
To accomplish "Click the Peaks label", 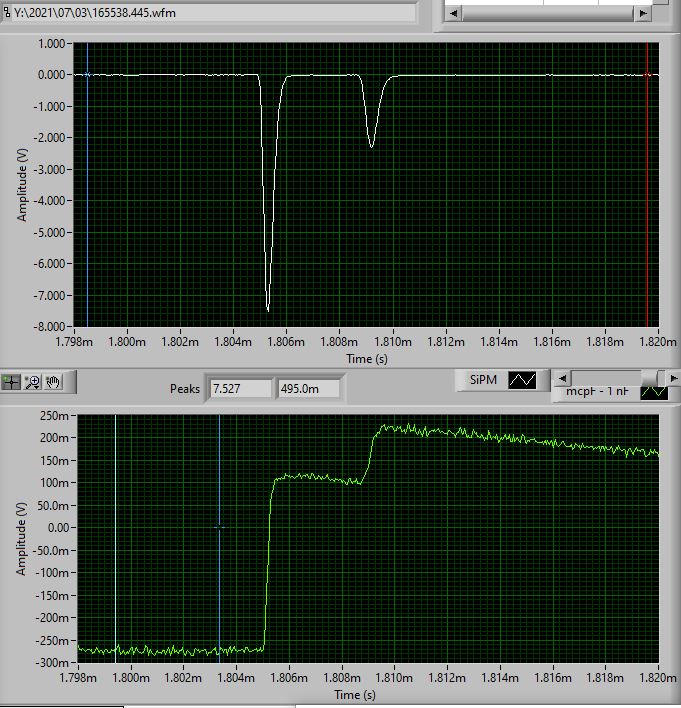I will coord(185,389).
